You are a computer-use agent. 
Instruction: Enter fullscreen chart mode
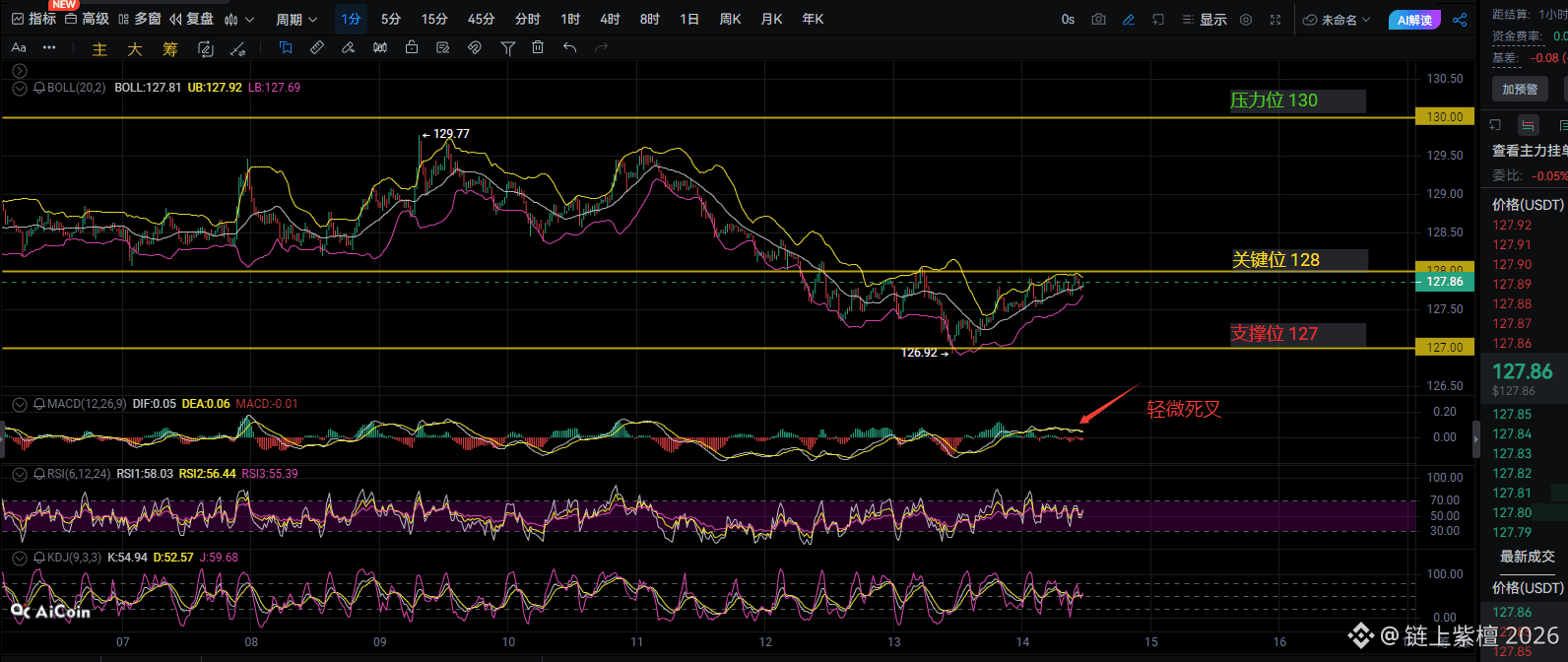1275,20
